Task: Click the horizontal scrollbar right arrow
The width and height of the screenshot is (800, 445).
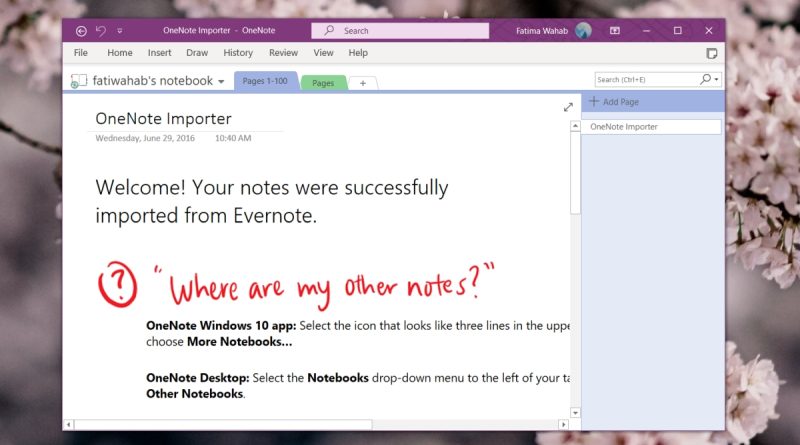Action: (563, 424)
